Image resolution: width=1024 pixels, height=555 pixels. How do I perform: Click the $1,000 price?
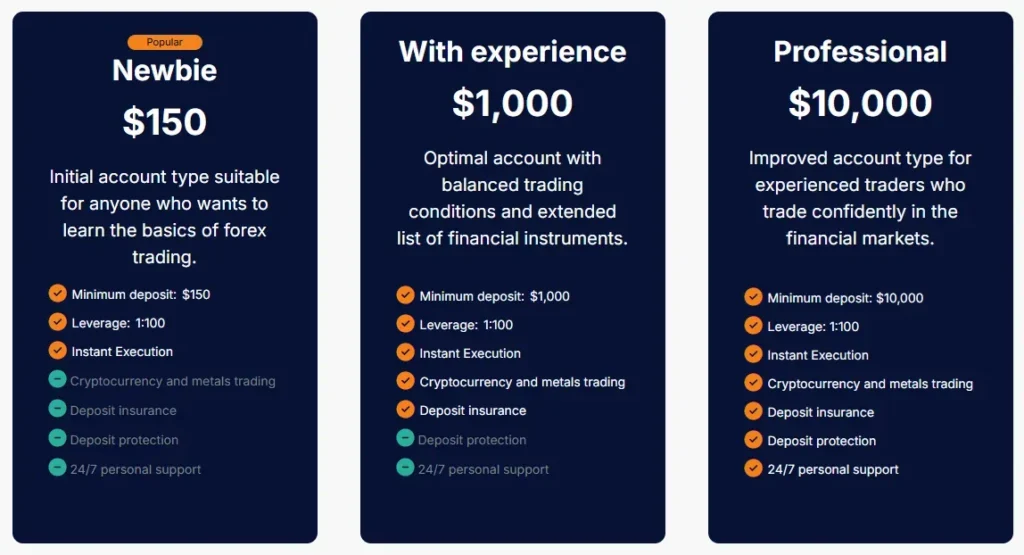pyautogui.click(x=512, y=104)
